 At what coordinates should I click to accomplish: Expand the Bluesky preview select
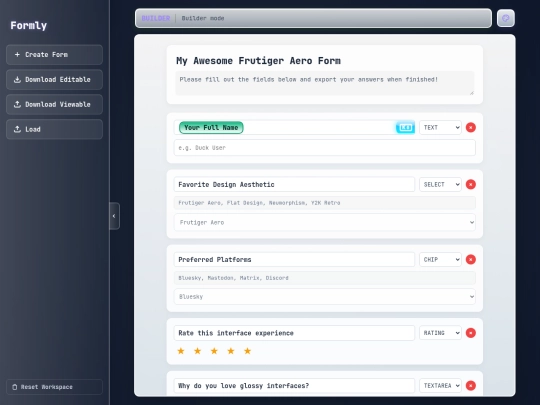pyautogui.click(x=325, y=297)
